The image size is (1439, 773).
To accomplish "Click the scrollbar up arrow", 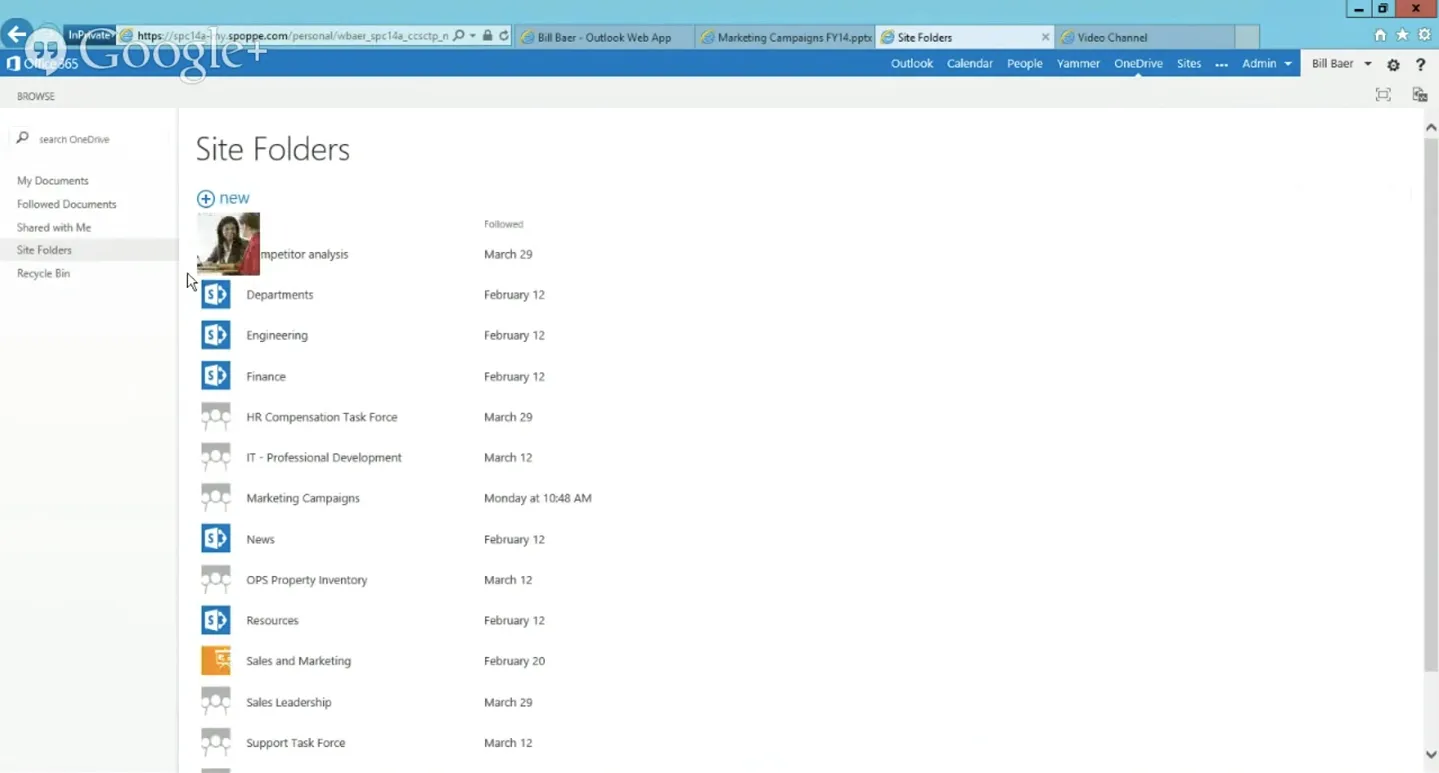I will point(1431,128).
